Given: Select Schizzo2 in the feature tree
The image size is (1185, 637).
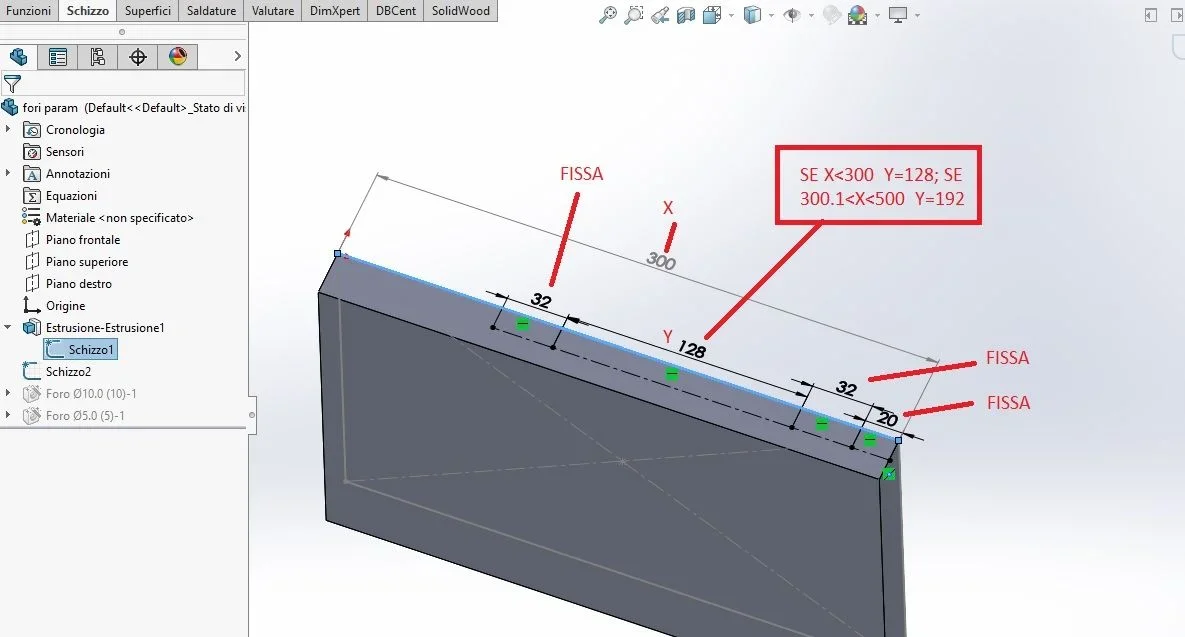Looking at the screenshot, I should [68, 371].
